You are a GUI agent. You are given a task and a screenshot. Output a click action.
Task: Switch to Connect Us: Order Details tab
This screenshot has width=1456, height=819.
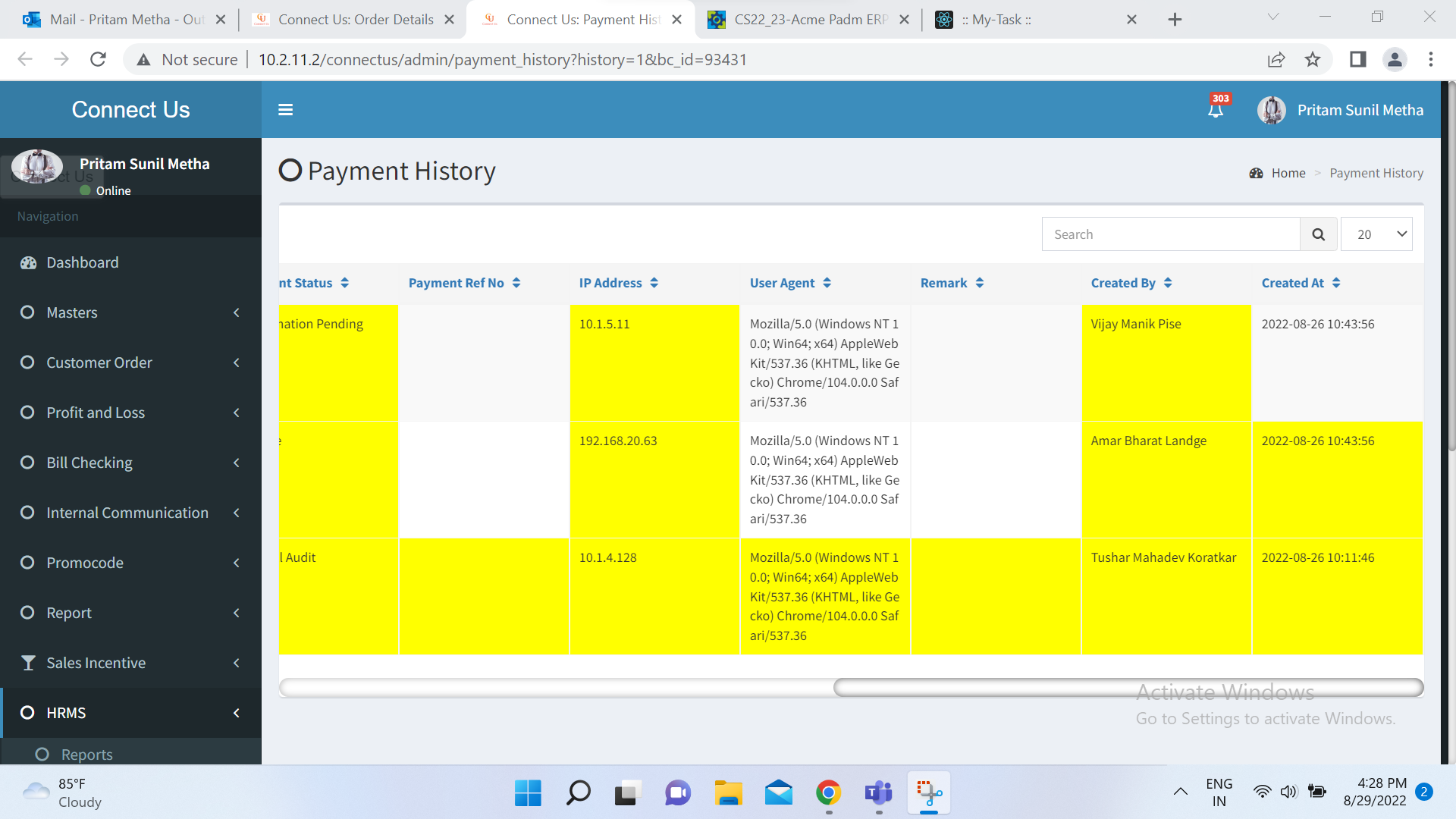point(353,20)
